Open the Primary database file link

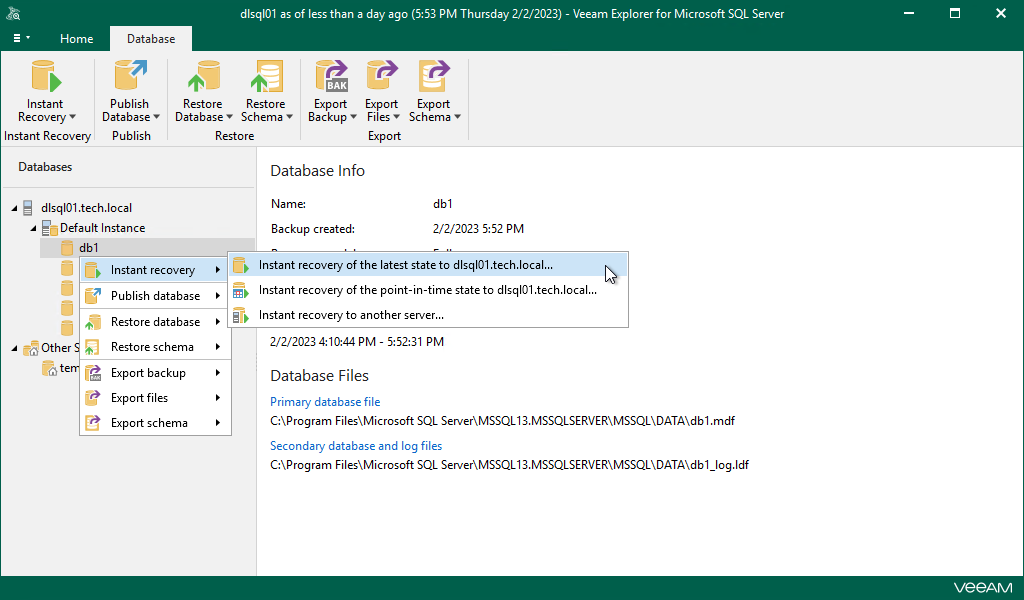[325, 401]
